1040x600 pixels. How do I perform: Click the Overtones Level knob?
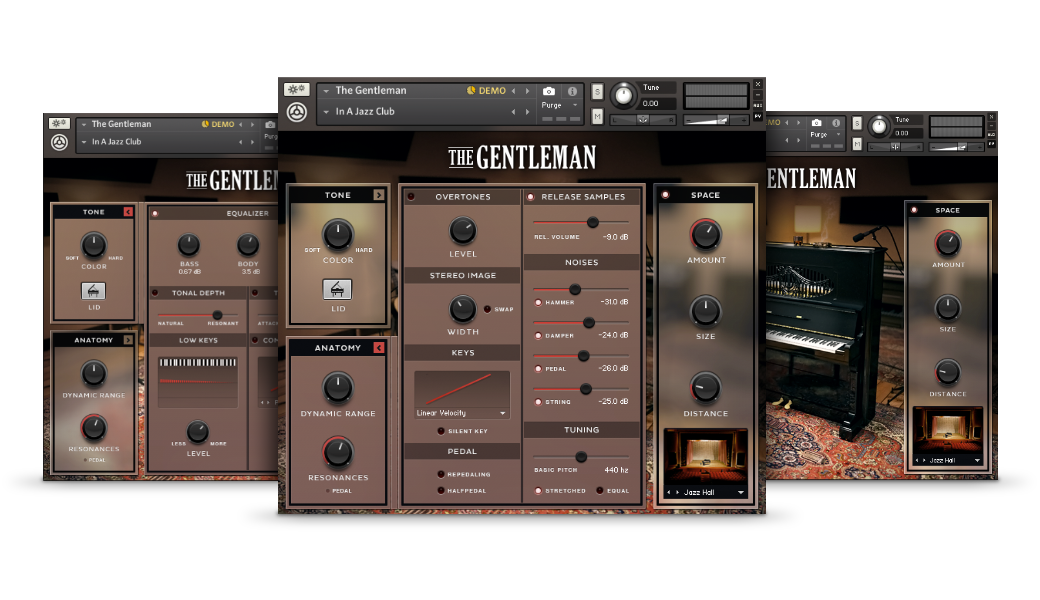(462, 230)
